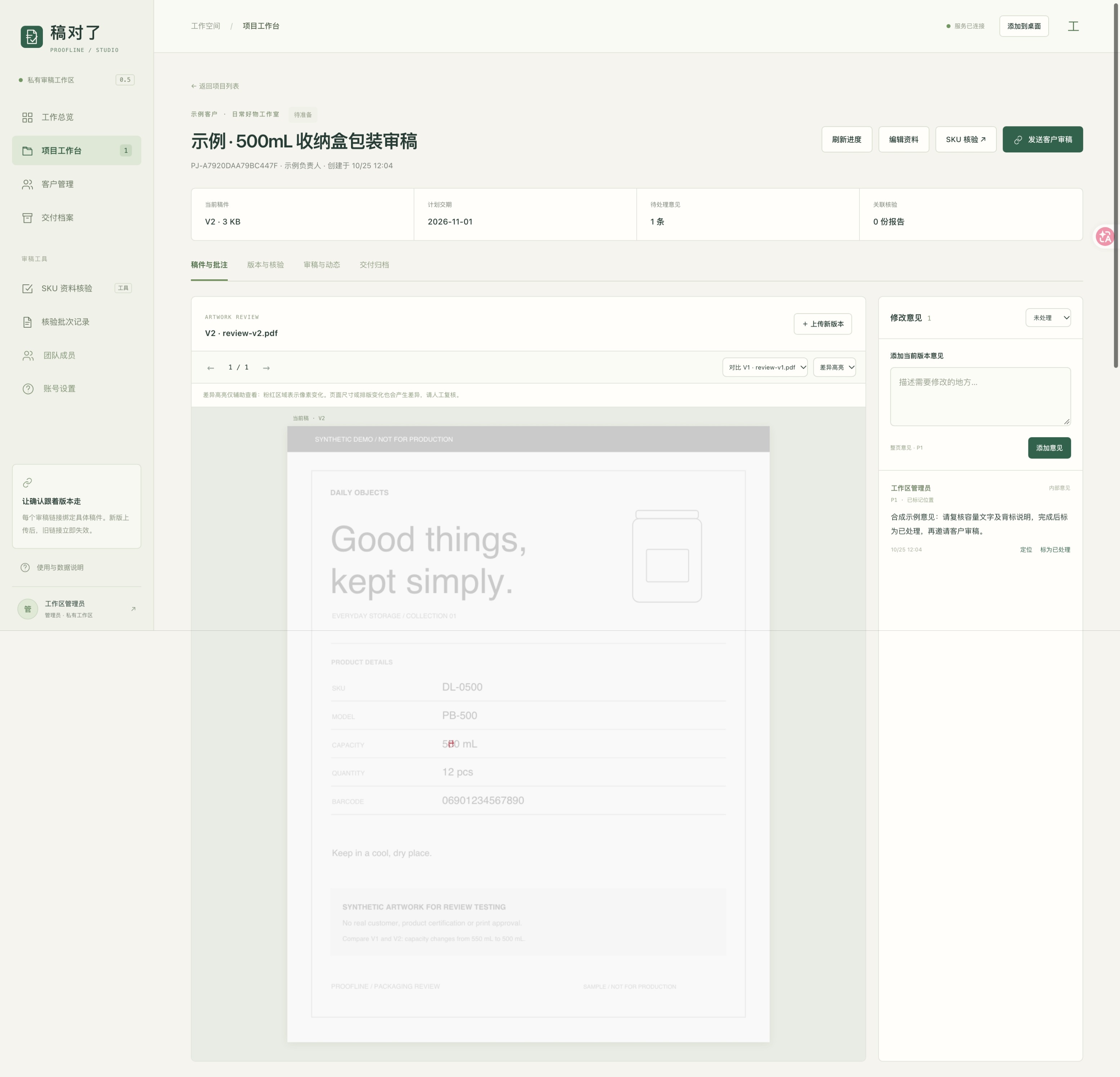The height and width of the screenshot is (1077, 1120).
Task: Click the link icon in 让确认跟着版本走 card
Action: (27, 483)
